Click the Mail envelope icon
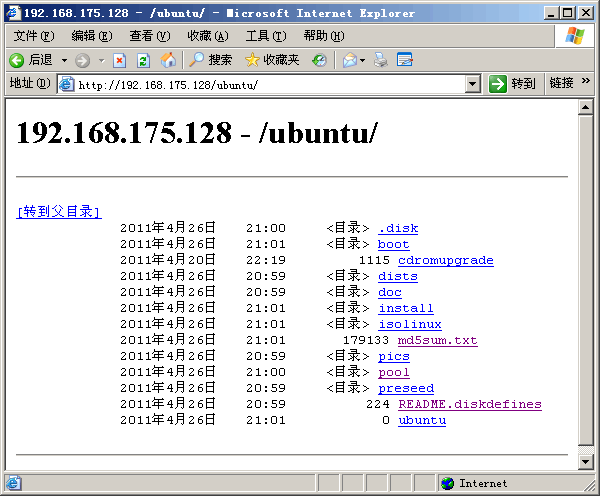 [350, 60]
